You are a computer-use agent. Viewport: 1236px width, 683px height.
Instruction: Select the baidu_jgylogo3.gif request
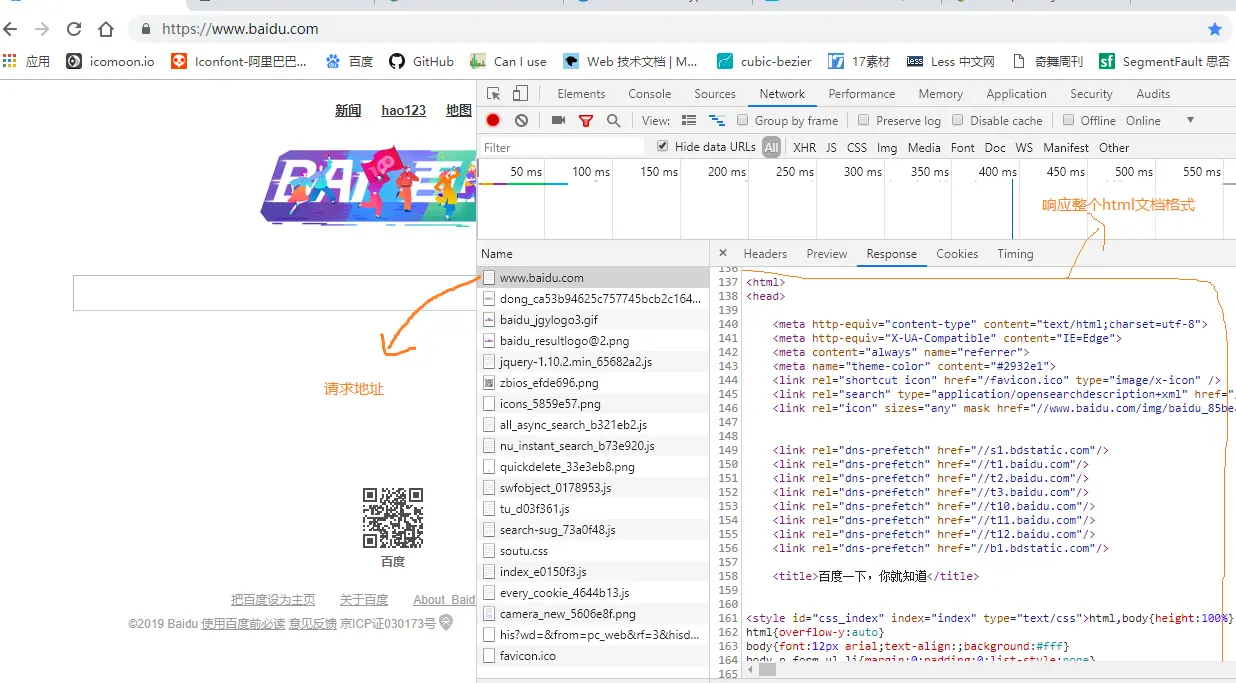click(594, 320)
